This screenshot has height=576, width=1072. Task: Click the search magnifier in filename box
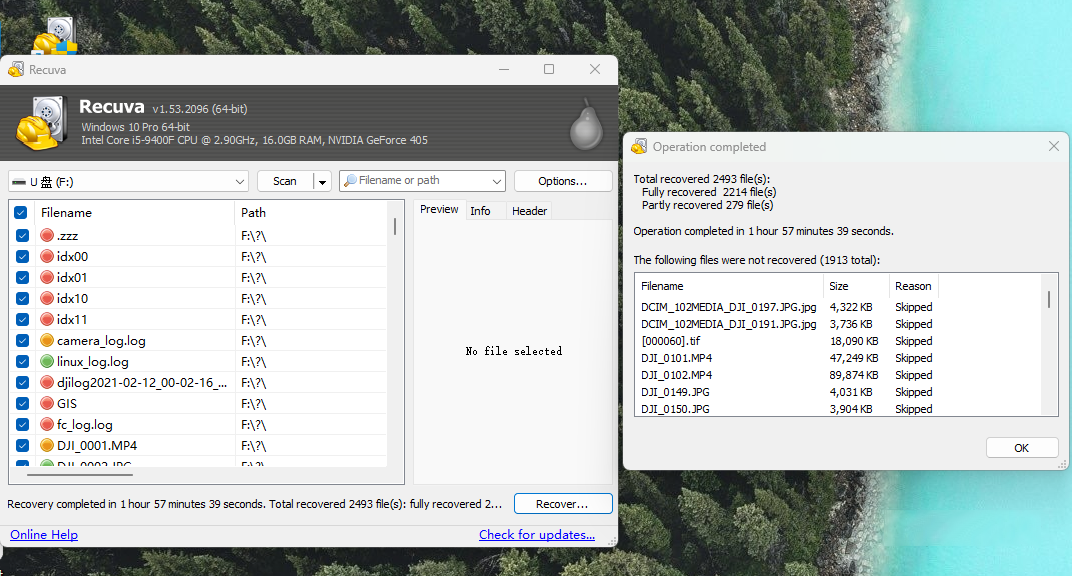350,180
